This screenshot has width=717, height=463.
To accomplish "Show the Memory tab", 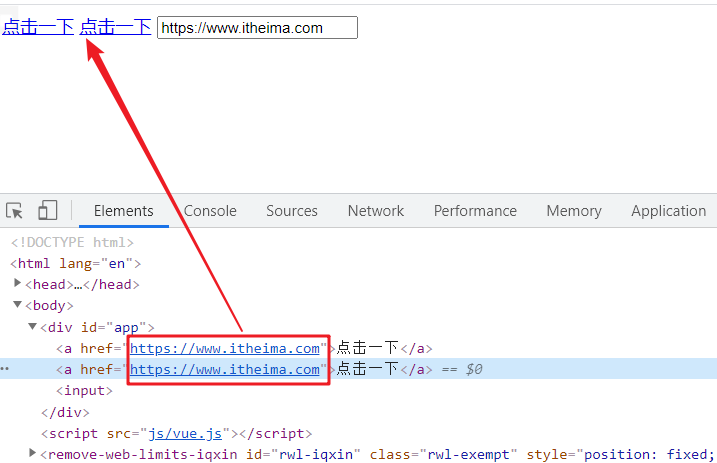I will tap(573, 211).
